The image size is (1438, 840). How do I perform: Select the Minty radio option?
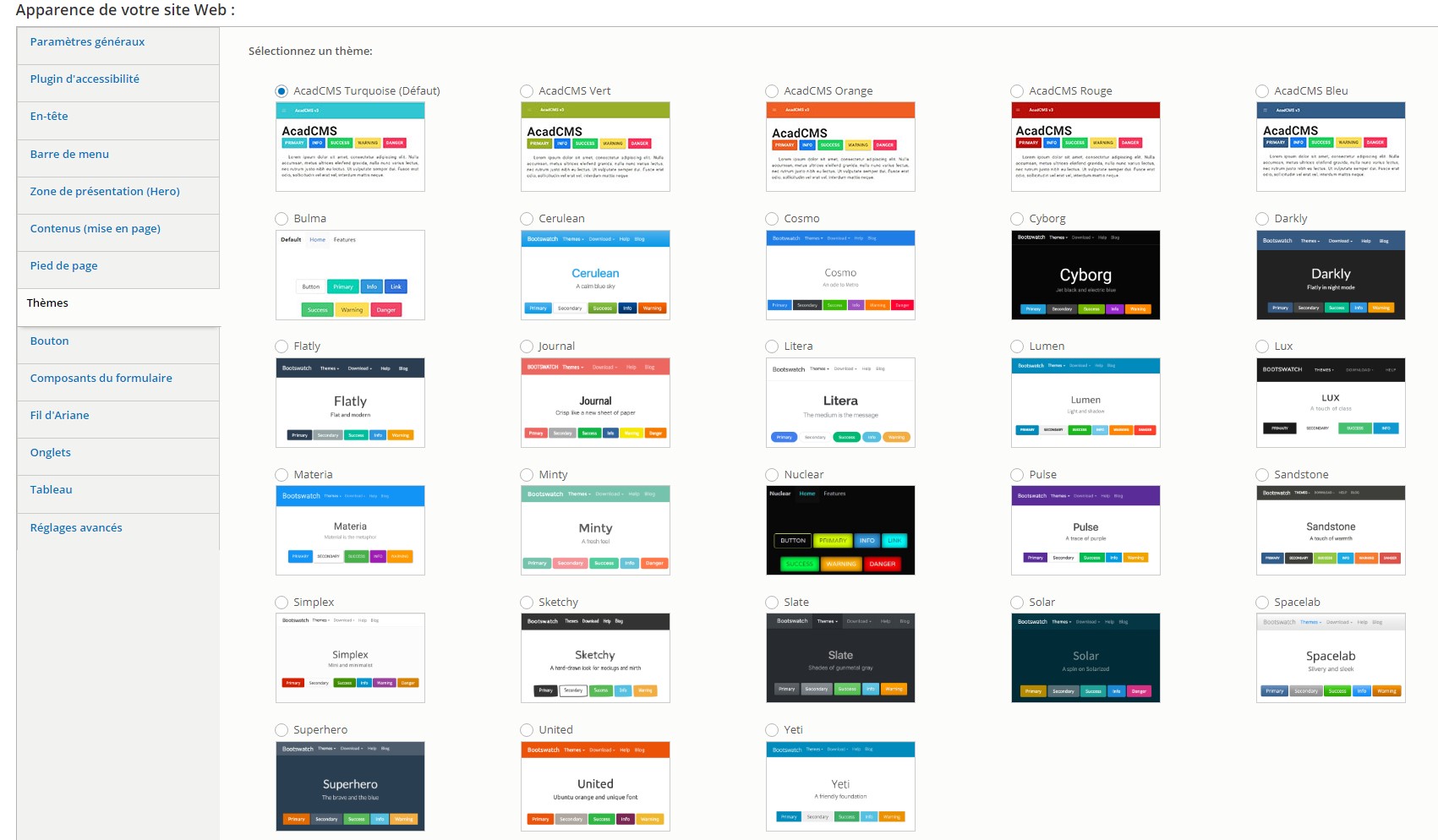click(x=527, y=475)
